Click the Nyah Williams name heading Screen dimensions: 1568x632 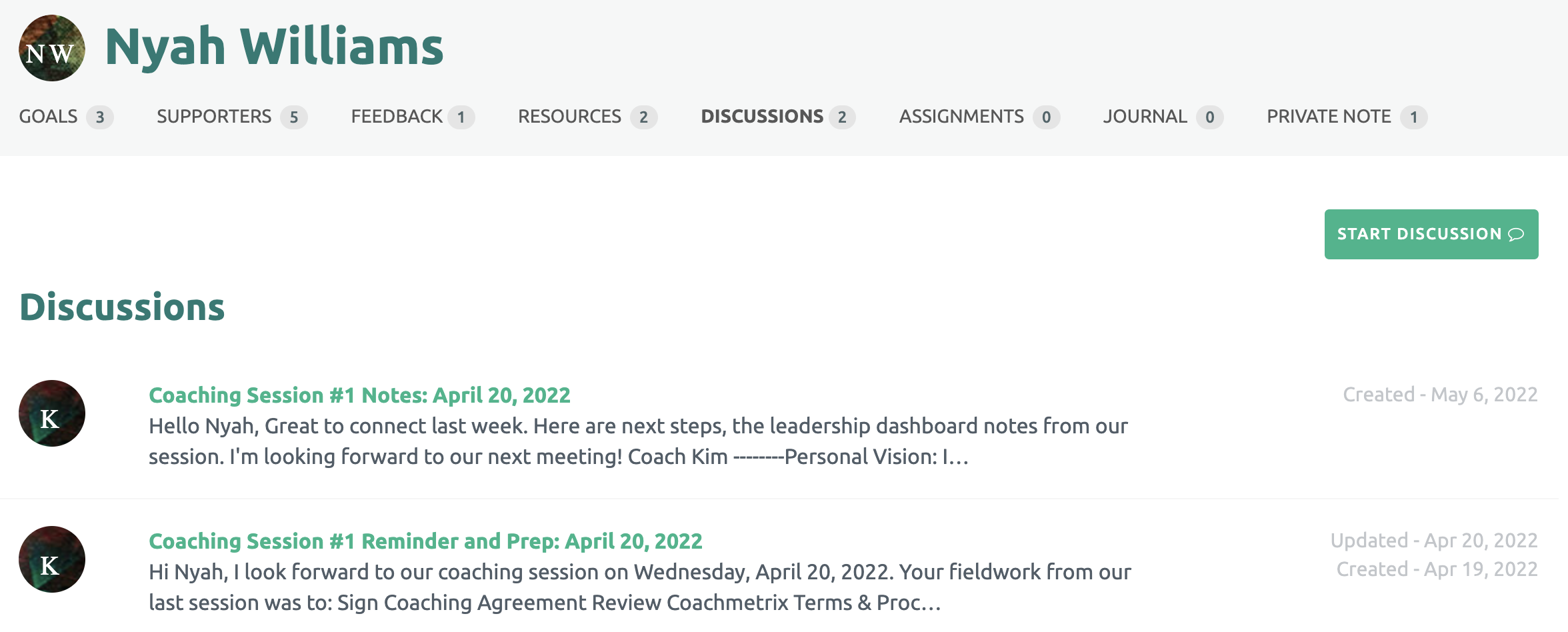[x=274, y=47]
